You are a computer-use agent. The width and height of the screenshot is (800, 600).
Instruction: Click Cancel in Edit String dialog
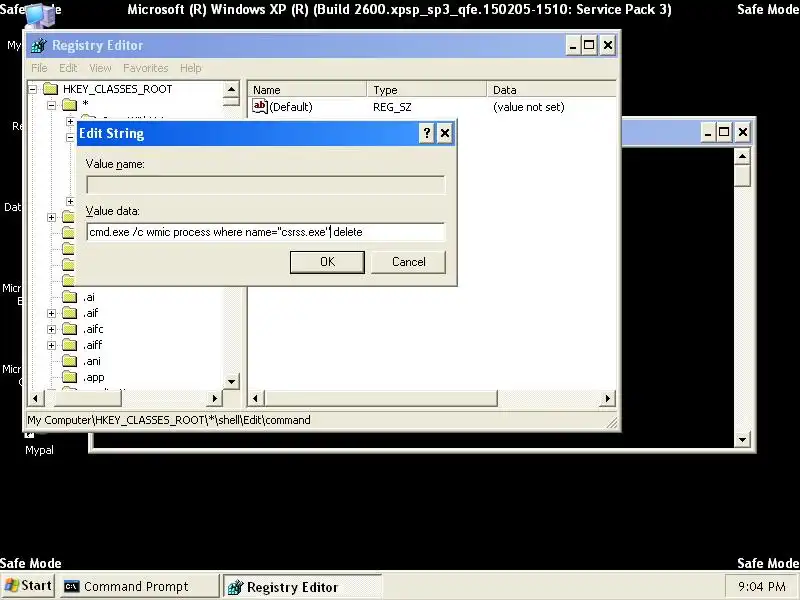[408, 262]
